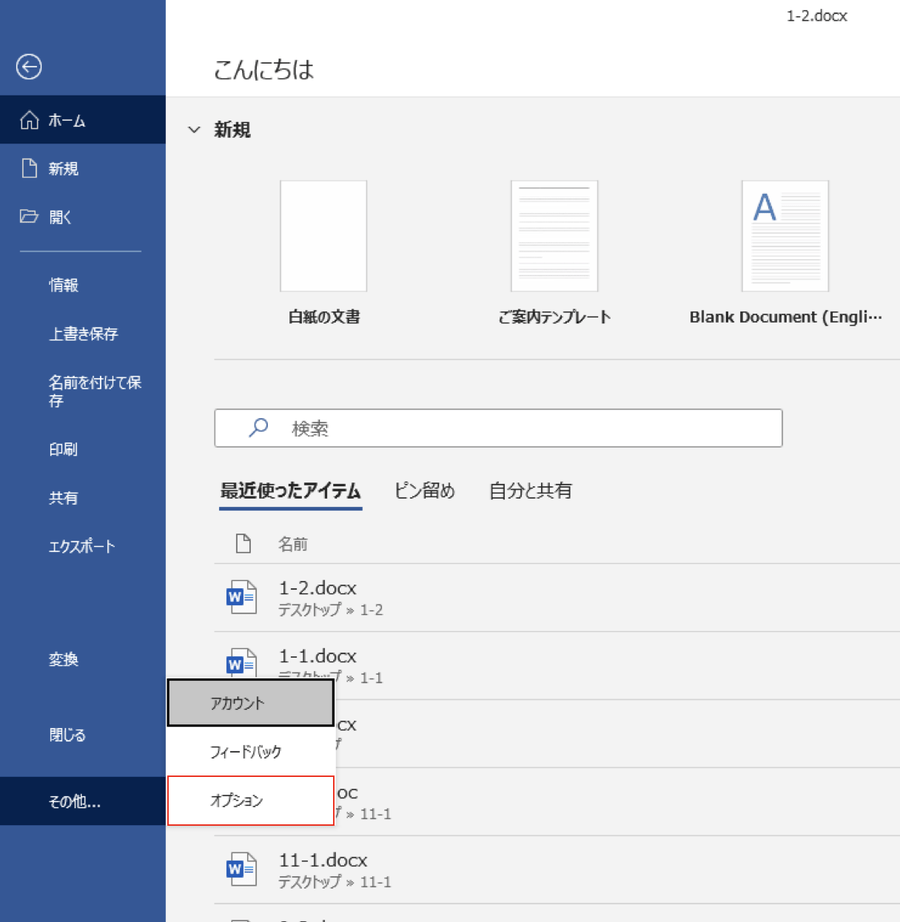Viewport: 900px width, 922px height.
Task: Sort by 名前 column header
Action: [x=293, y=544]
